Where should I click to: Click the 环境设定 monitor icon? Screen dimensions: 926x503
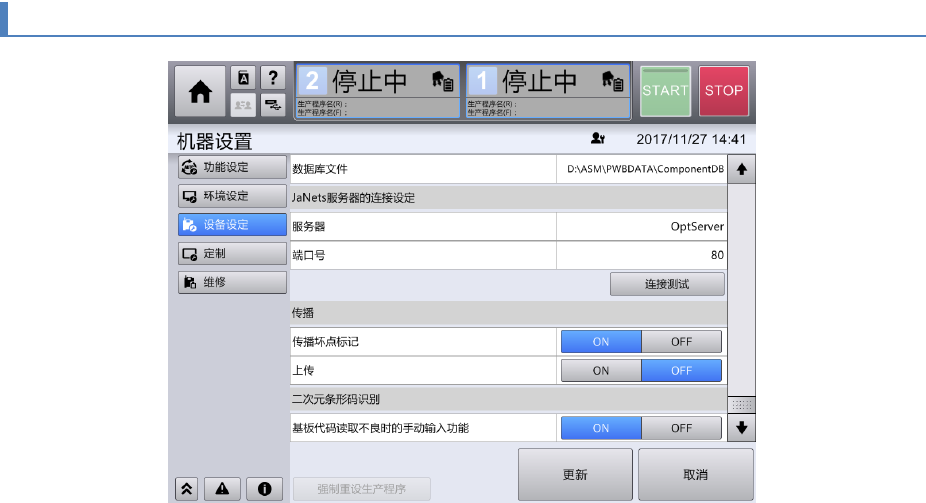(x=189, y=197)
